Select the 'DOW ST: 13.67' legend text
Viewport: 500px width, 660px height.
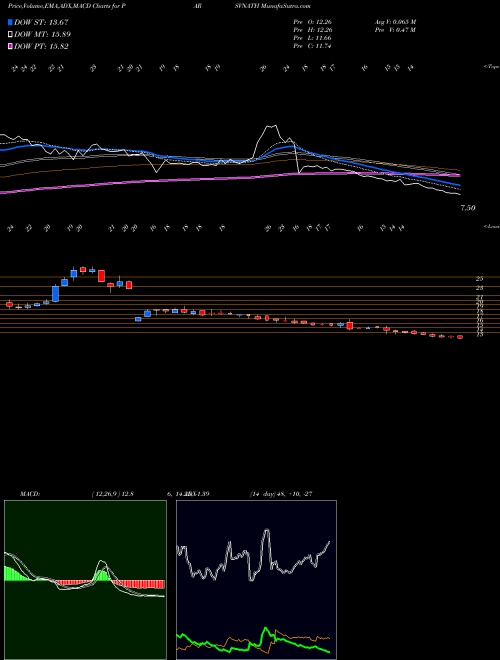point(41,22)
